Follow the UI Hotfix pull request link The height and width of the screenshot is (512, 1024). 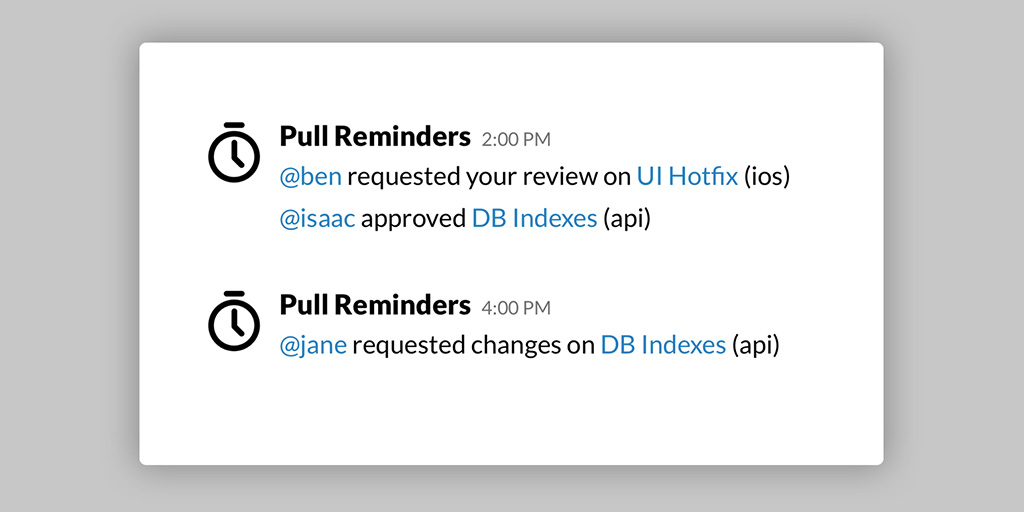pos(687,177)
